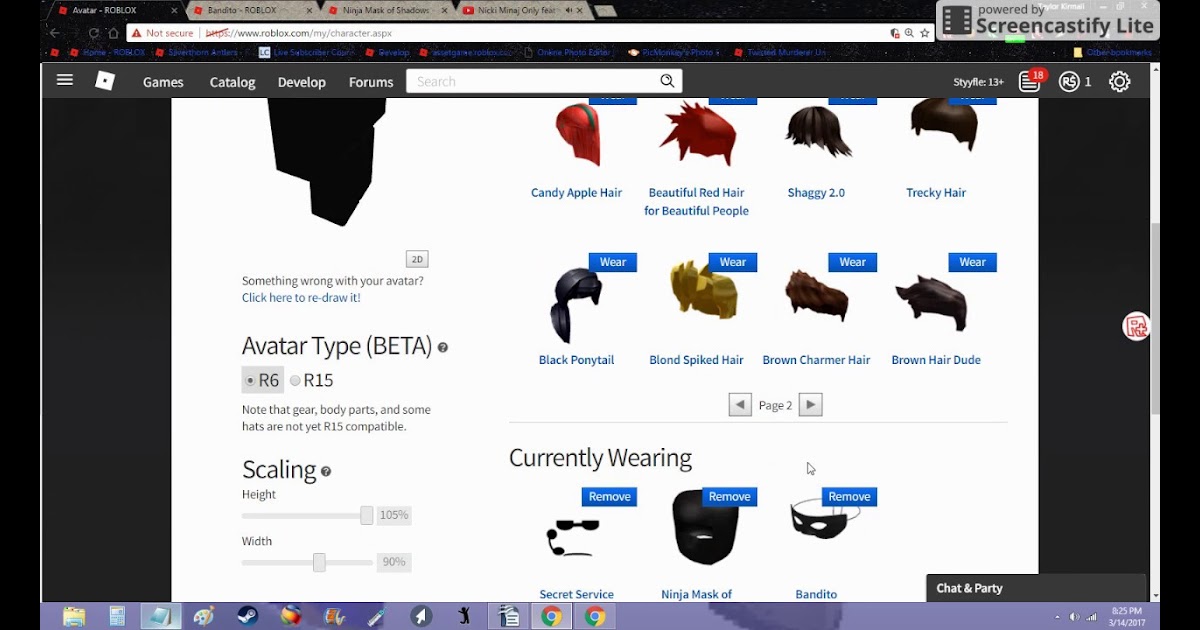This screenshot has width=1200, height=630.
Task: Wear the Black Ponytail hair
Action: [613, 262]
